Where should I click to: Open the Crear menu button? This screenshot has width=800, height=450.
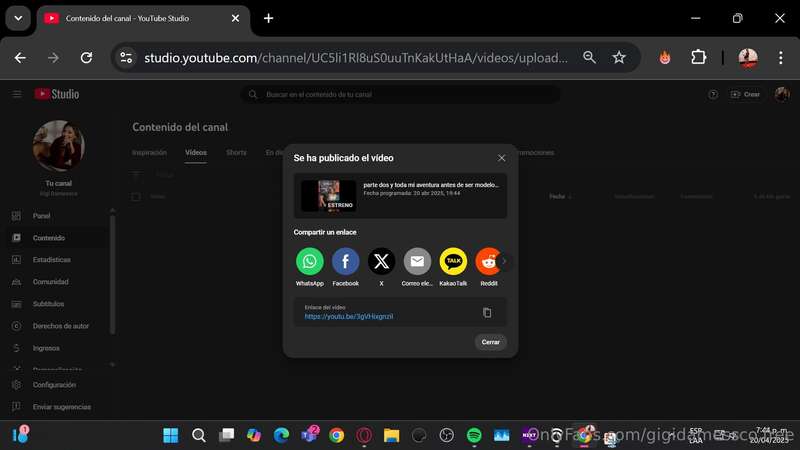tap(745, 94)
